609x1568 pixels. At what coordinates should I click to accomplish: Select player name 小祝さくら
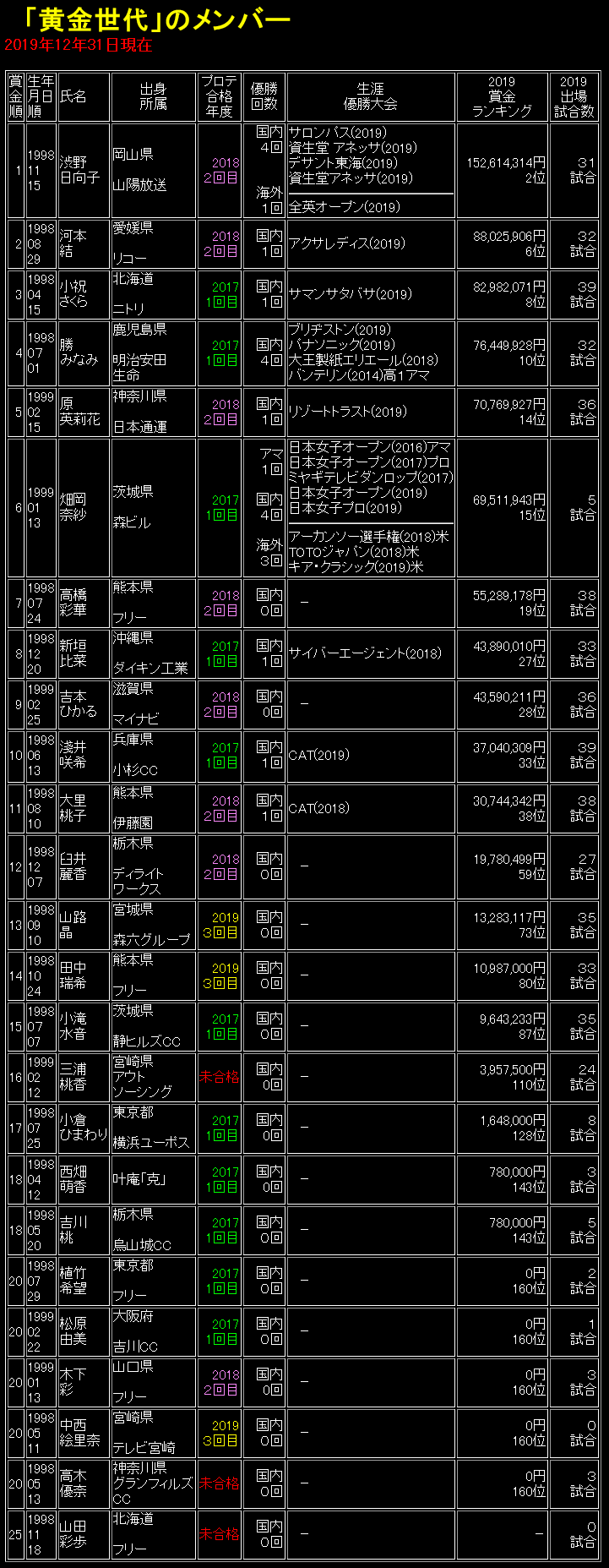pyautogui.click(x=73, y=294)
